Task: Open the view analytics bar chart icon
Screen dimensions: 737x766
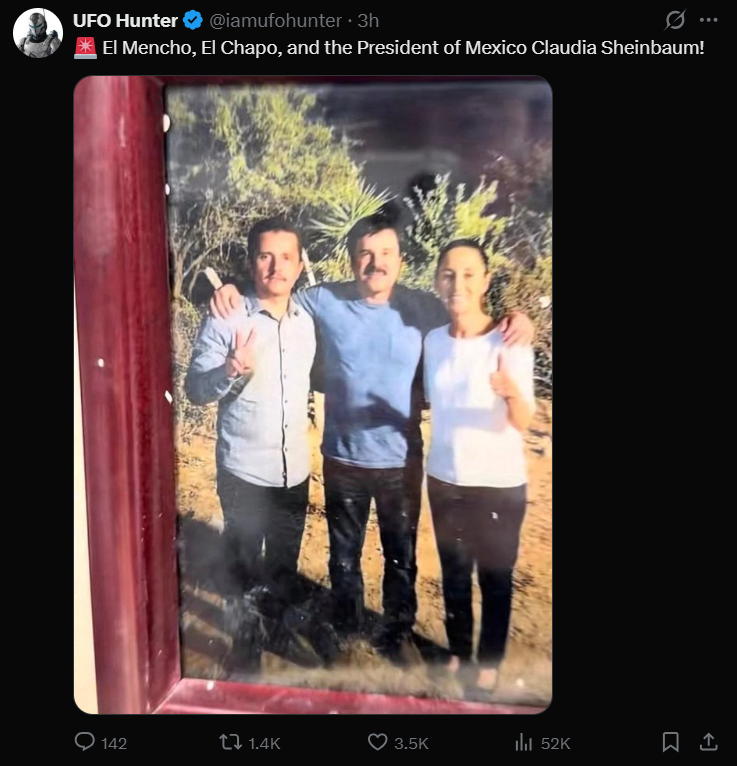Action: click(x=523, y=743)
